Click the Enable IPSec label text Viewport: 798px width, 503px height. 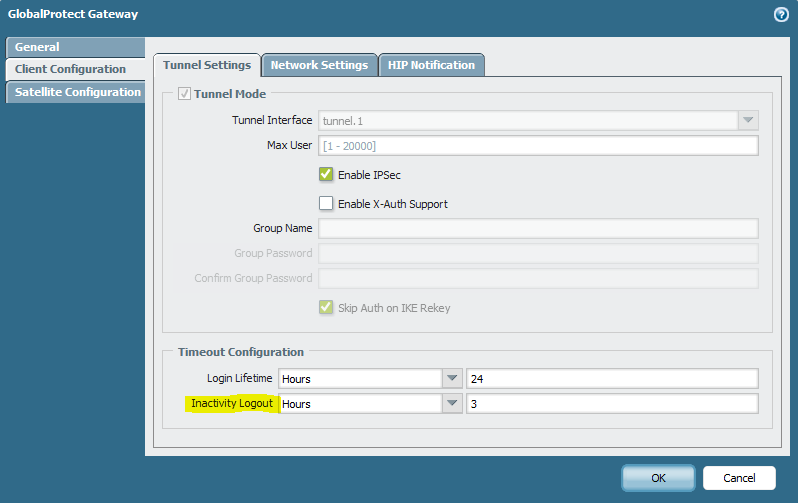coord(369,175)
